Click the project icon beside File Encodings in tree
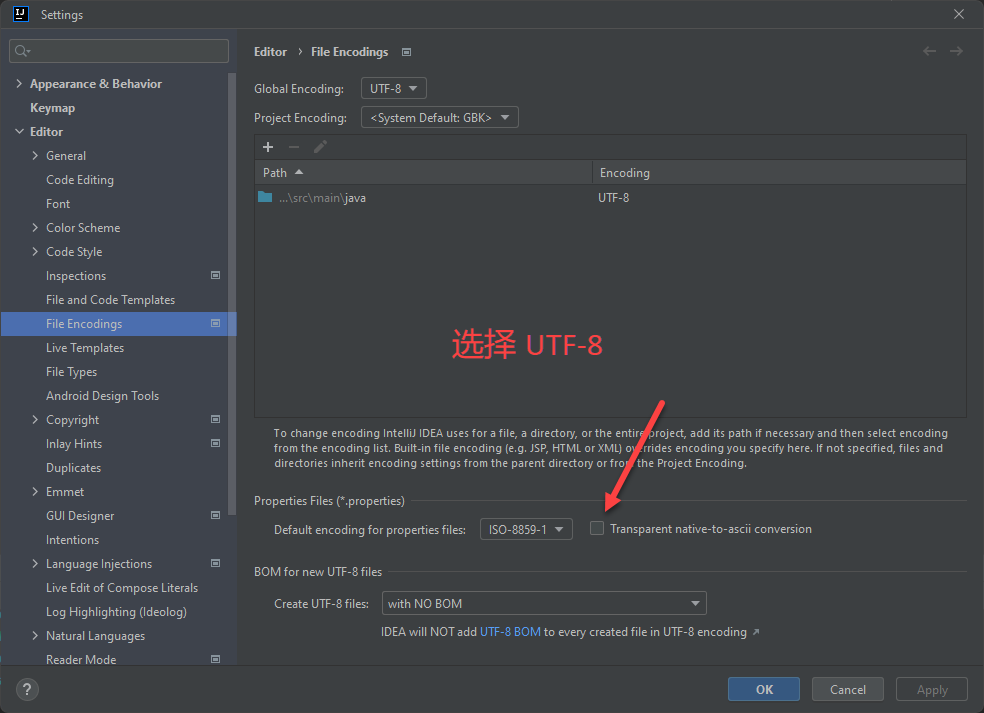 (x=215, y=324)
